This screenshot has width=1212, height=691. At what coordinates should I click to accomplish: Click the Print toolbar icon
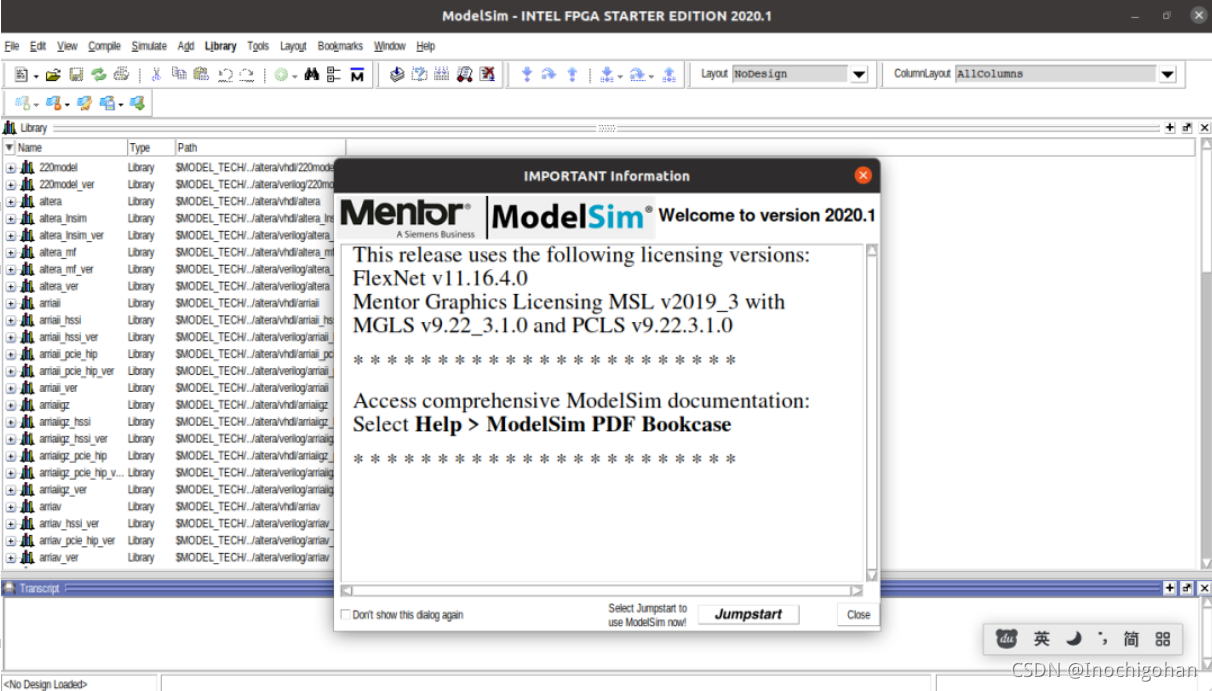point(121,74)
